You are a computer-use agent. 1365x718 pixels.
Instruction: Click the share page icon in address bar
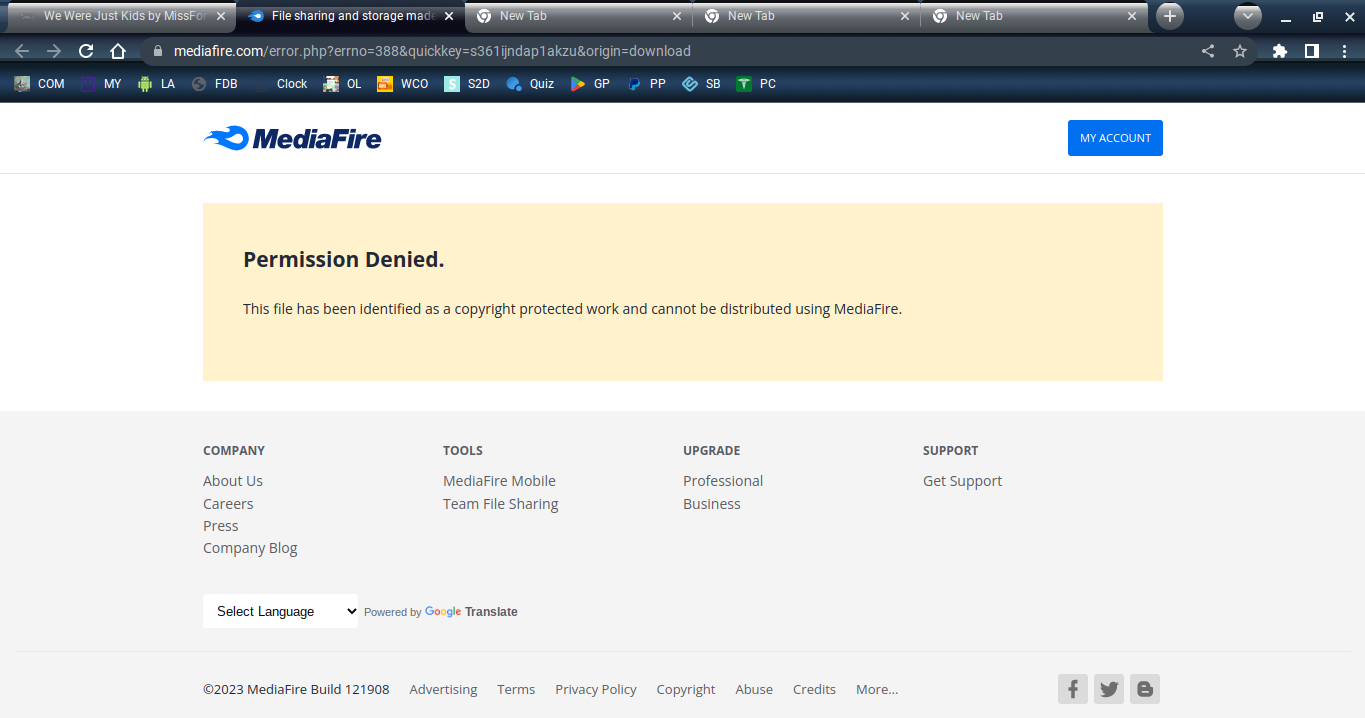1208,51
